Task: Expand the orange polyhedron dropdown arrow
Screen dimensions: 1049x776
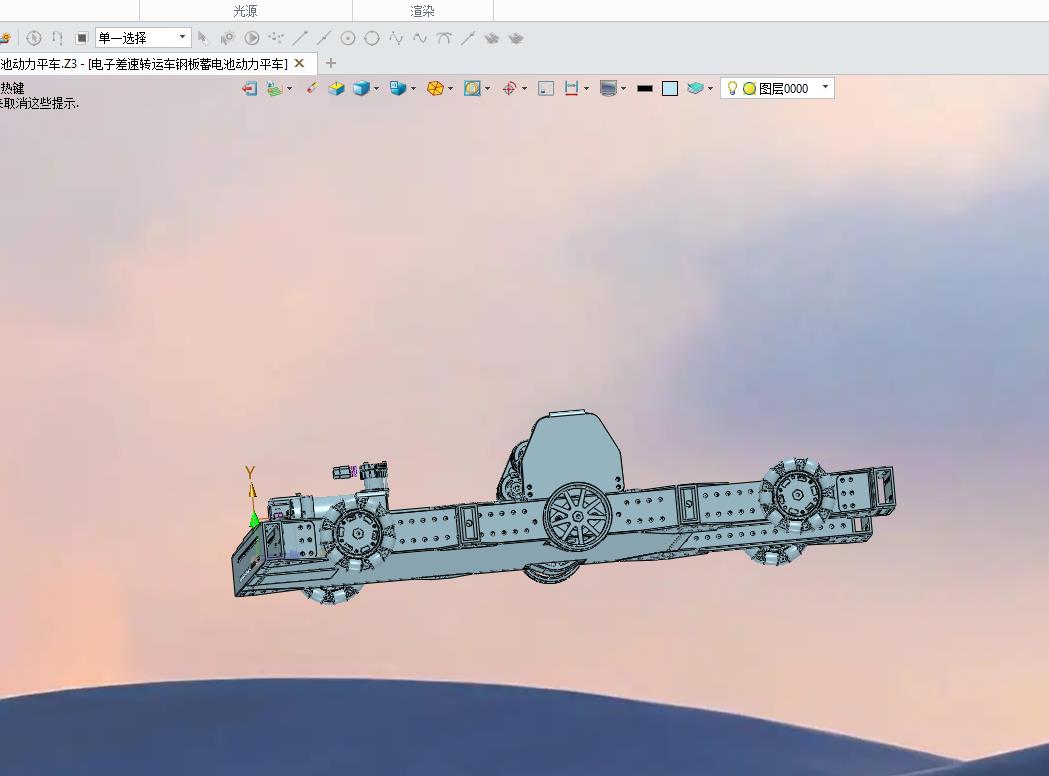Action: [x=450, y=88]
